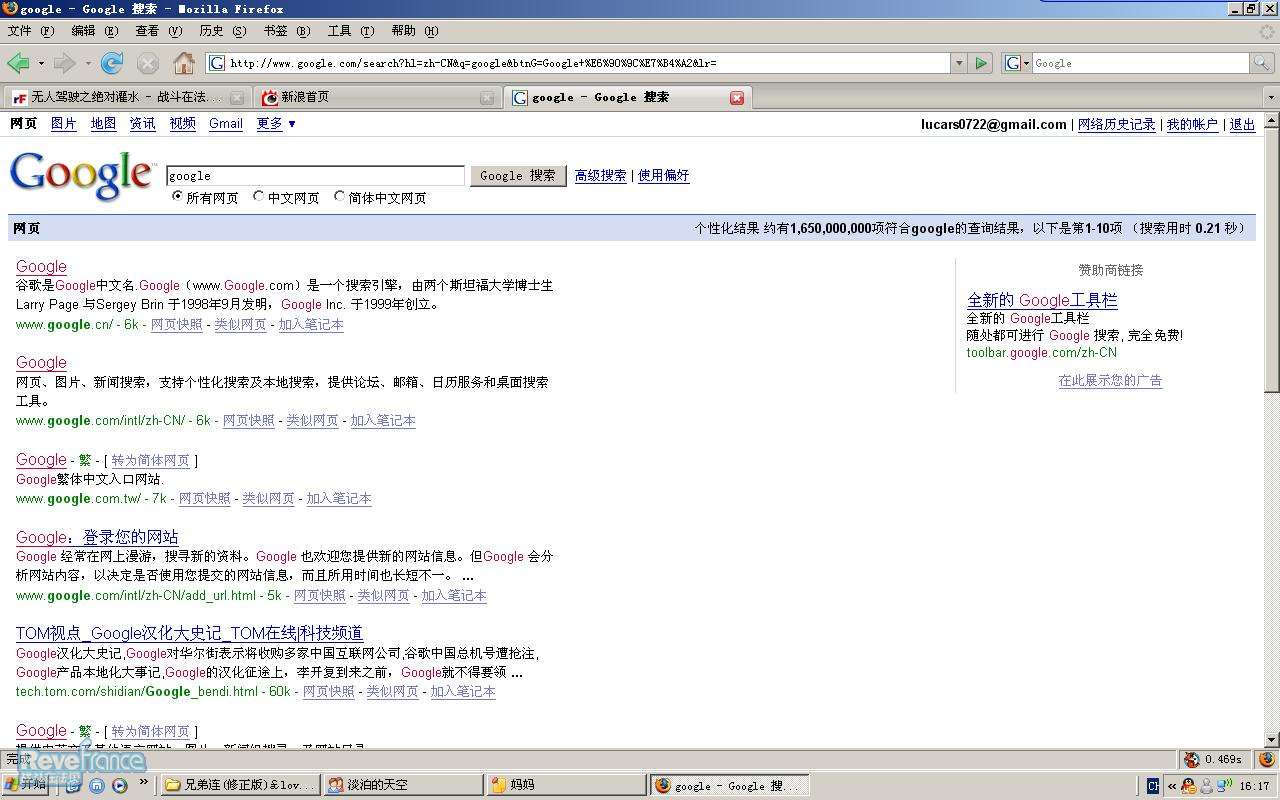The height and width of the screenshot is (800, 1280).
Task: Open the Home page
Action: point(184,63)
